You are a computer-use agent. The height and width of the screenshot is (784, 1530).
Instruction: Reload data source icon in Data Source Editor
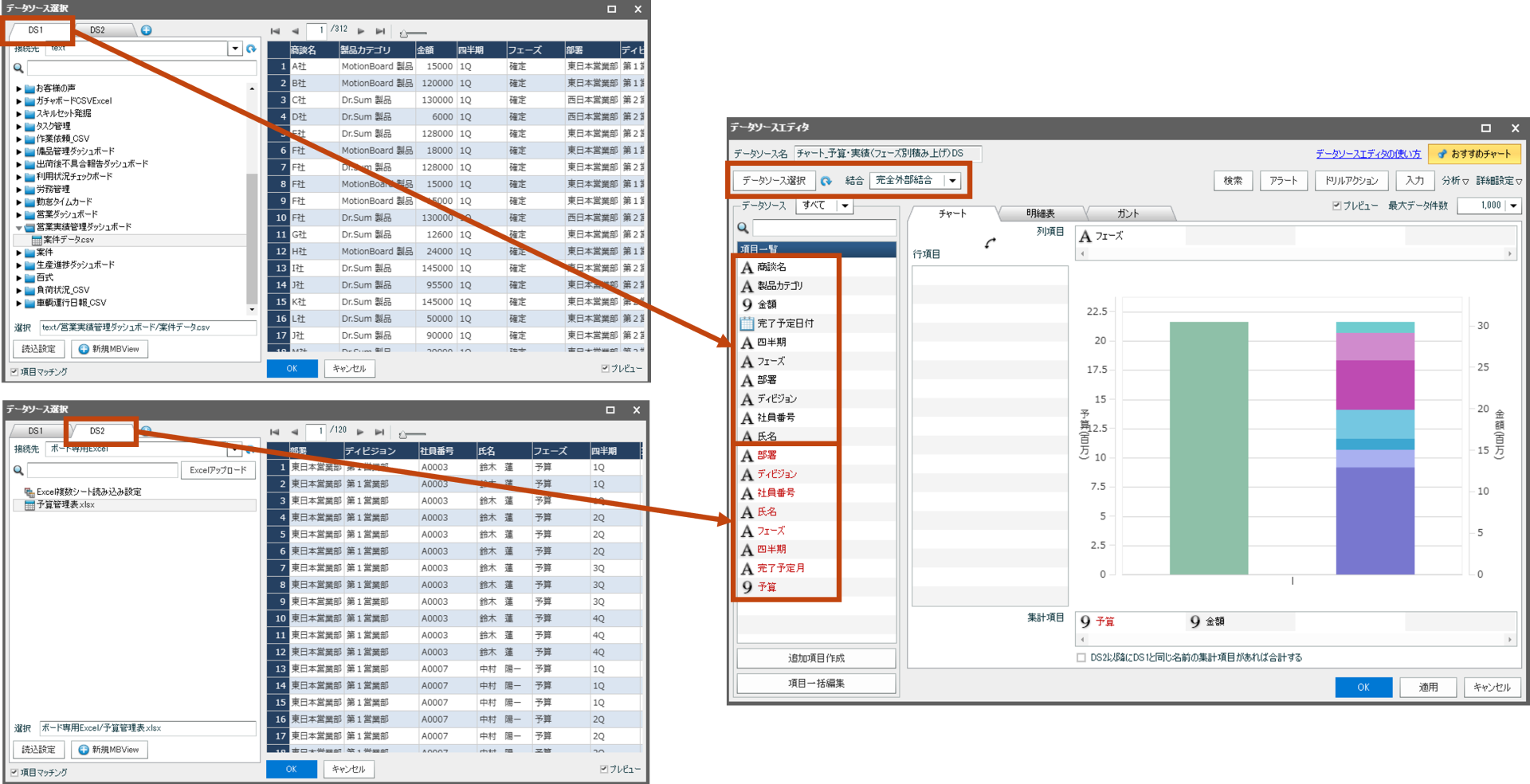(x=826, y=181)
